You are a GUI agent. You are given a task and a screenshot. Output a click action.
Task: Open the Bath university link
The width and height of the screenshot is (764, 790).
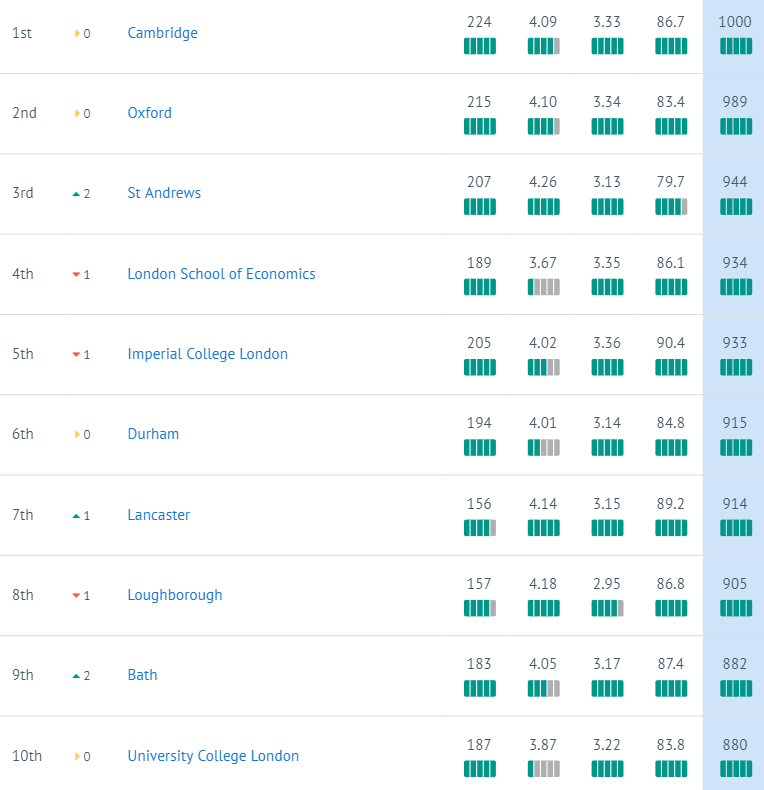point(142,675)
